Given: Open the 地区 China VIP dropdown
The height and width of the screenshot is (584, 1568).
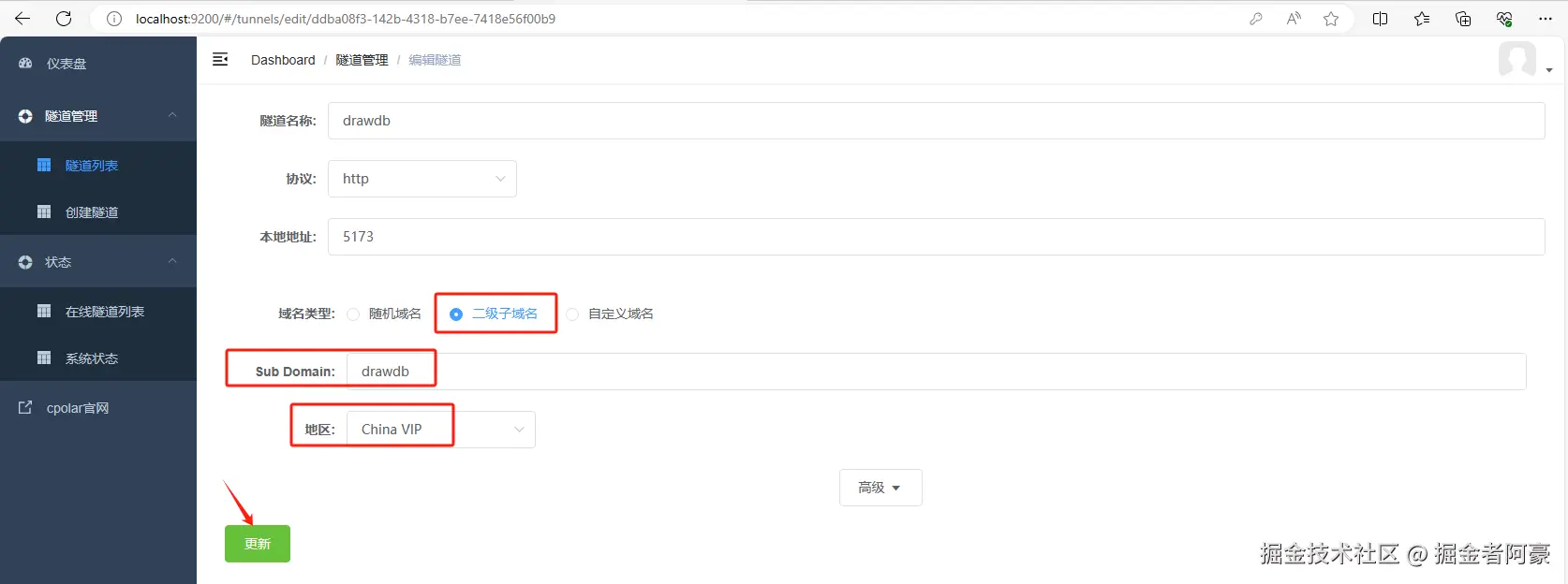Looking at the screenshot, I should (441, 430).
